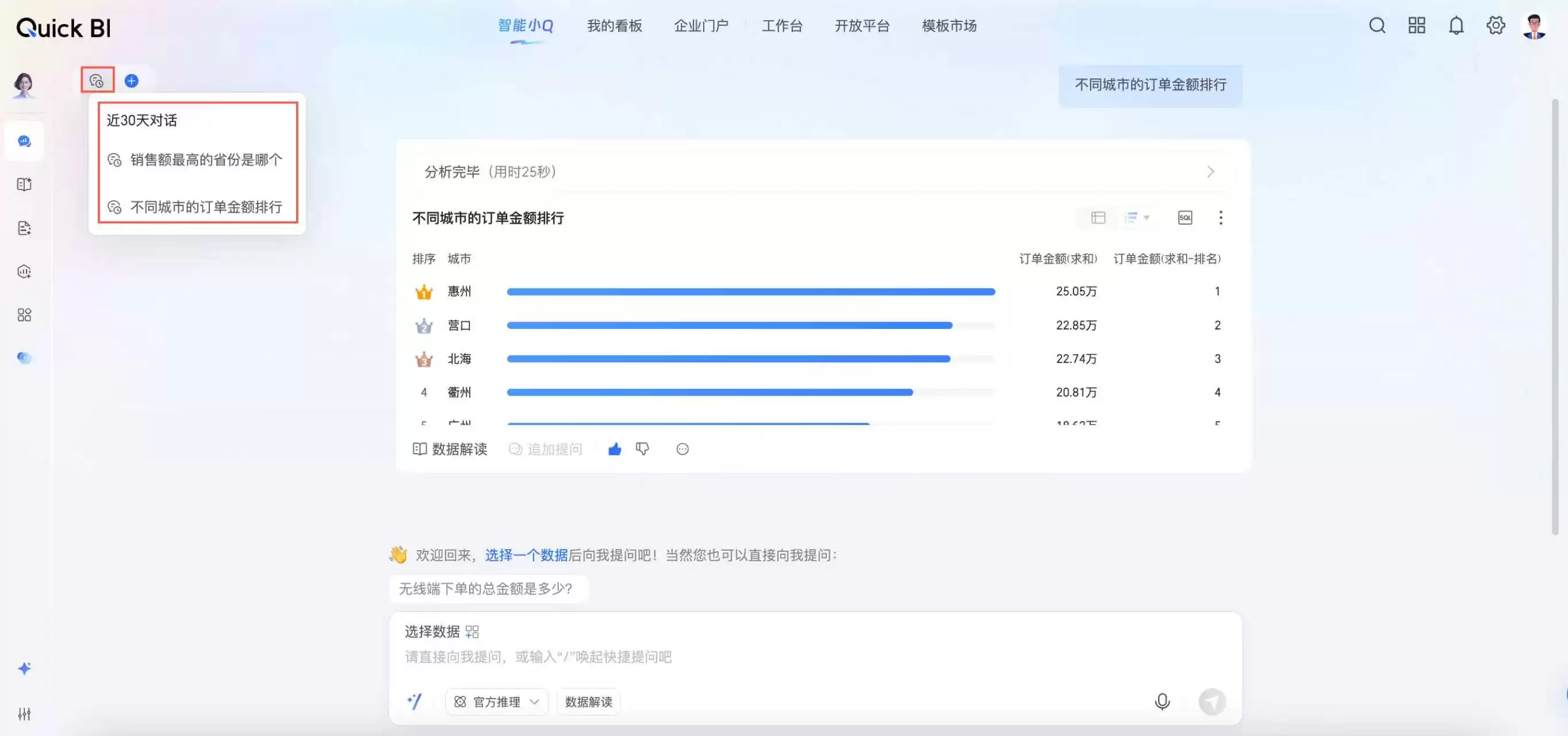Open the AI insight sidebar icon
The image size is (1568, 736).
[x=24, y=271]
